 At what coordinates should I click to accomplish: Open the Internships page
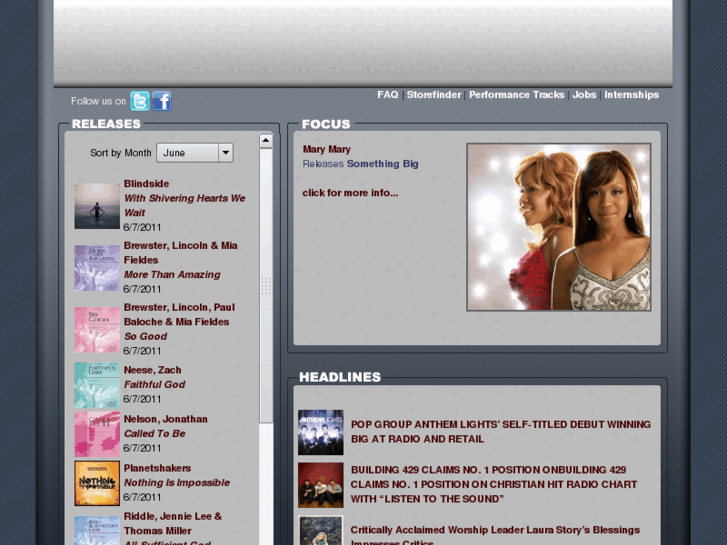[631, 95]
